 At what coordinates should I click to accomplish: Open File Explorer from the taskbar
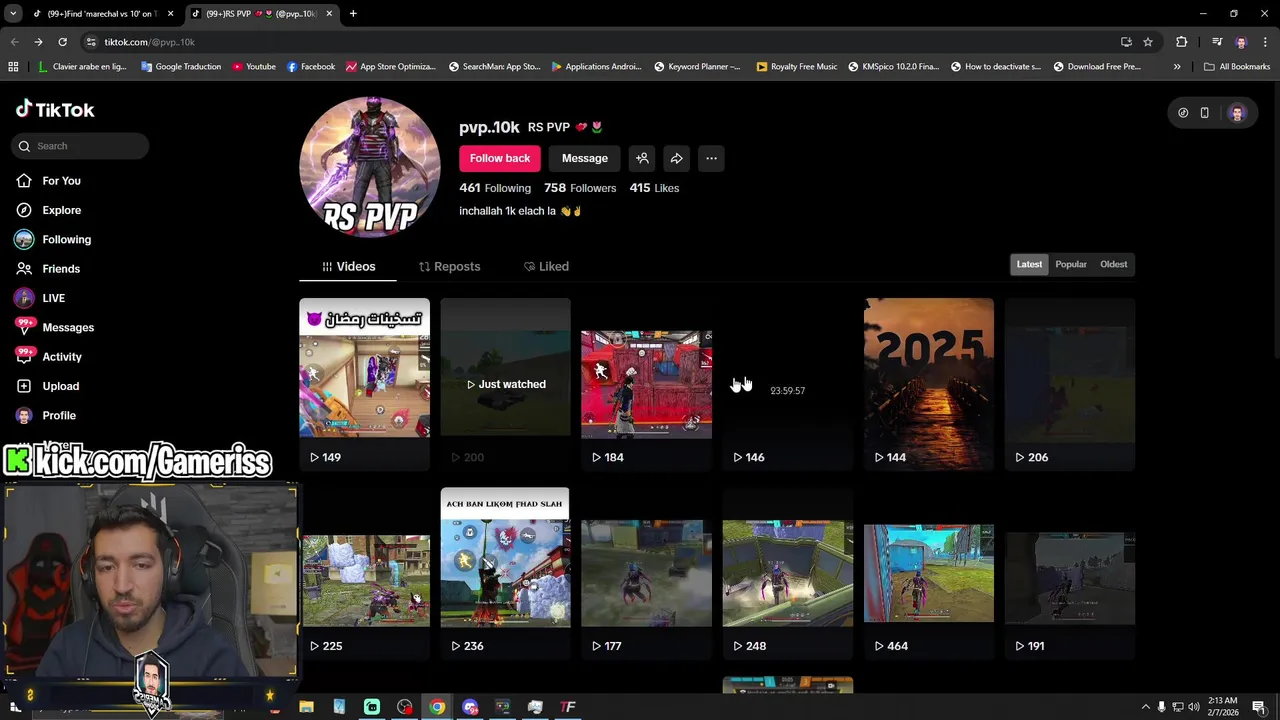(306, 707)
